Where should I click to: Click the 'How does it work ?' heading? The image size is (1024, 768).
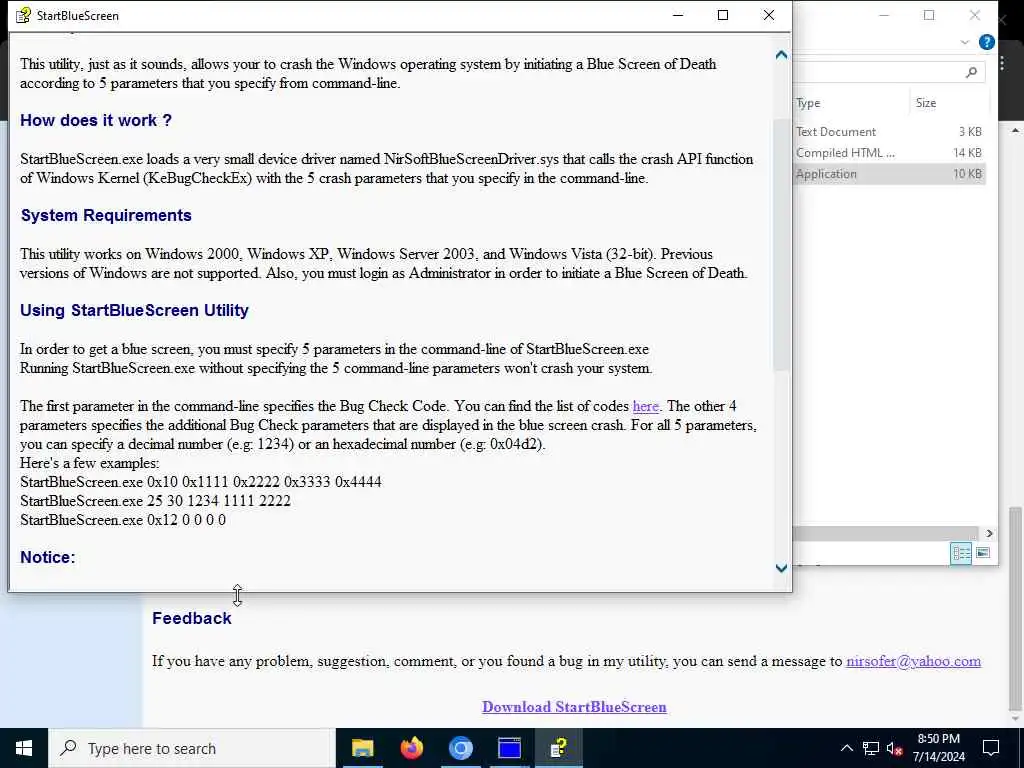[x=96, y=120]
